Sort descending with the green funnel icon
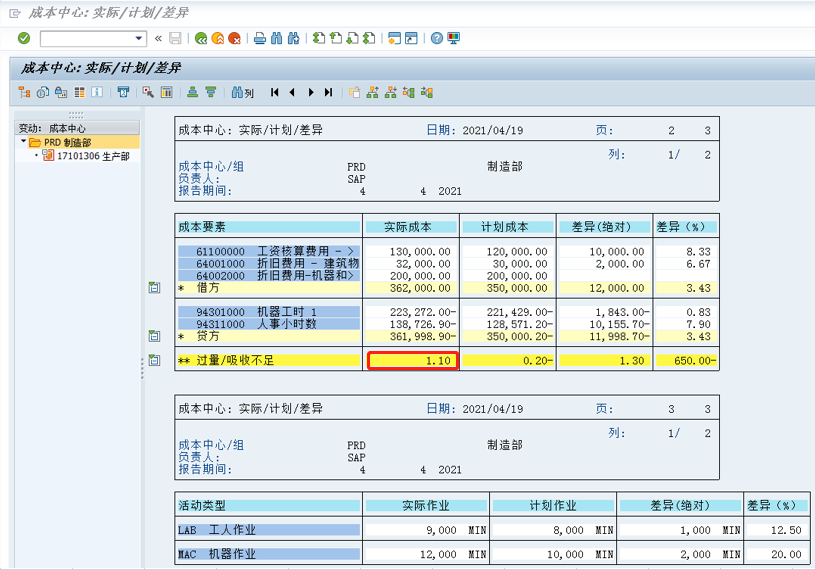Image resolution: width=815 pixels, height=570 pixels. tap(211, 92)
